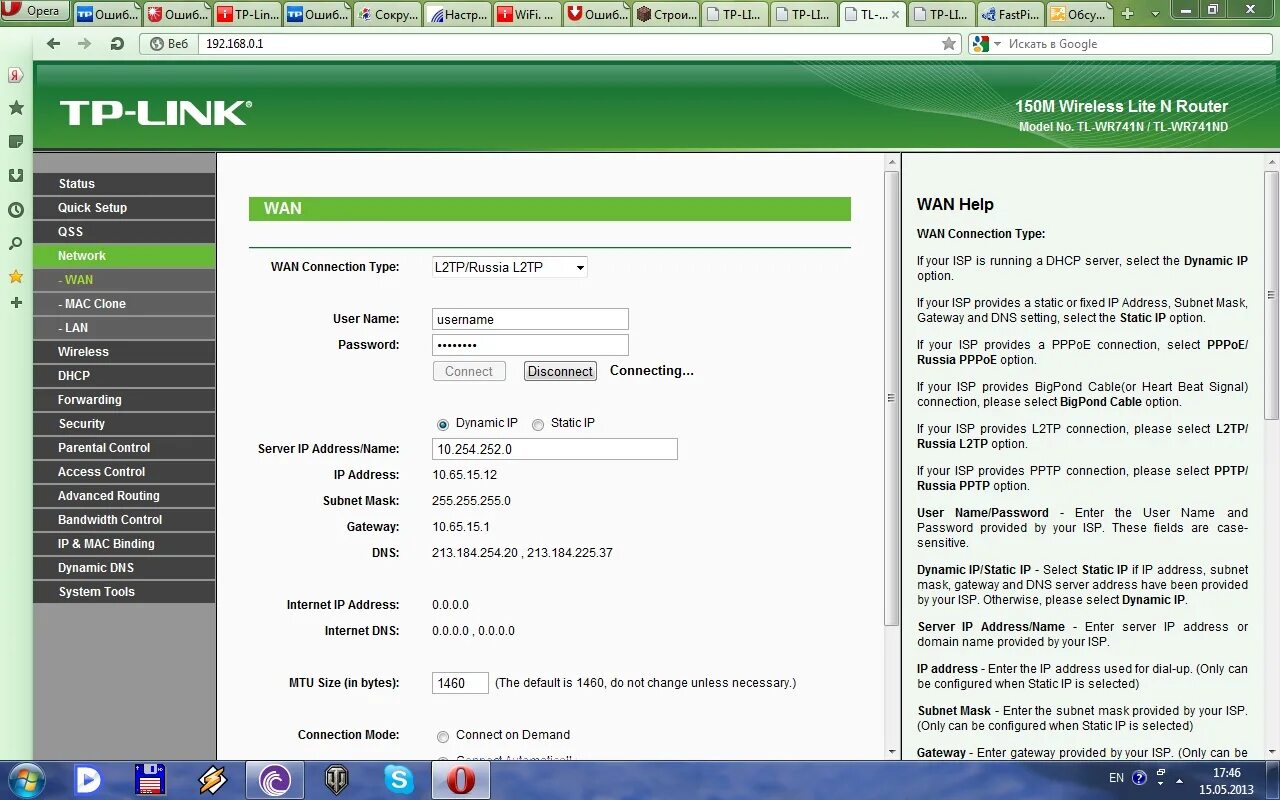Add a new panel with plus icon
This screenshot has height=800, width=1280.
point(16,302)
